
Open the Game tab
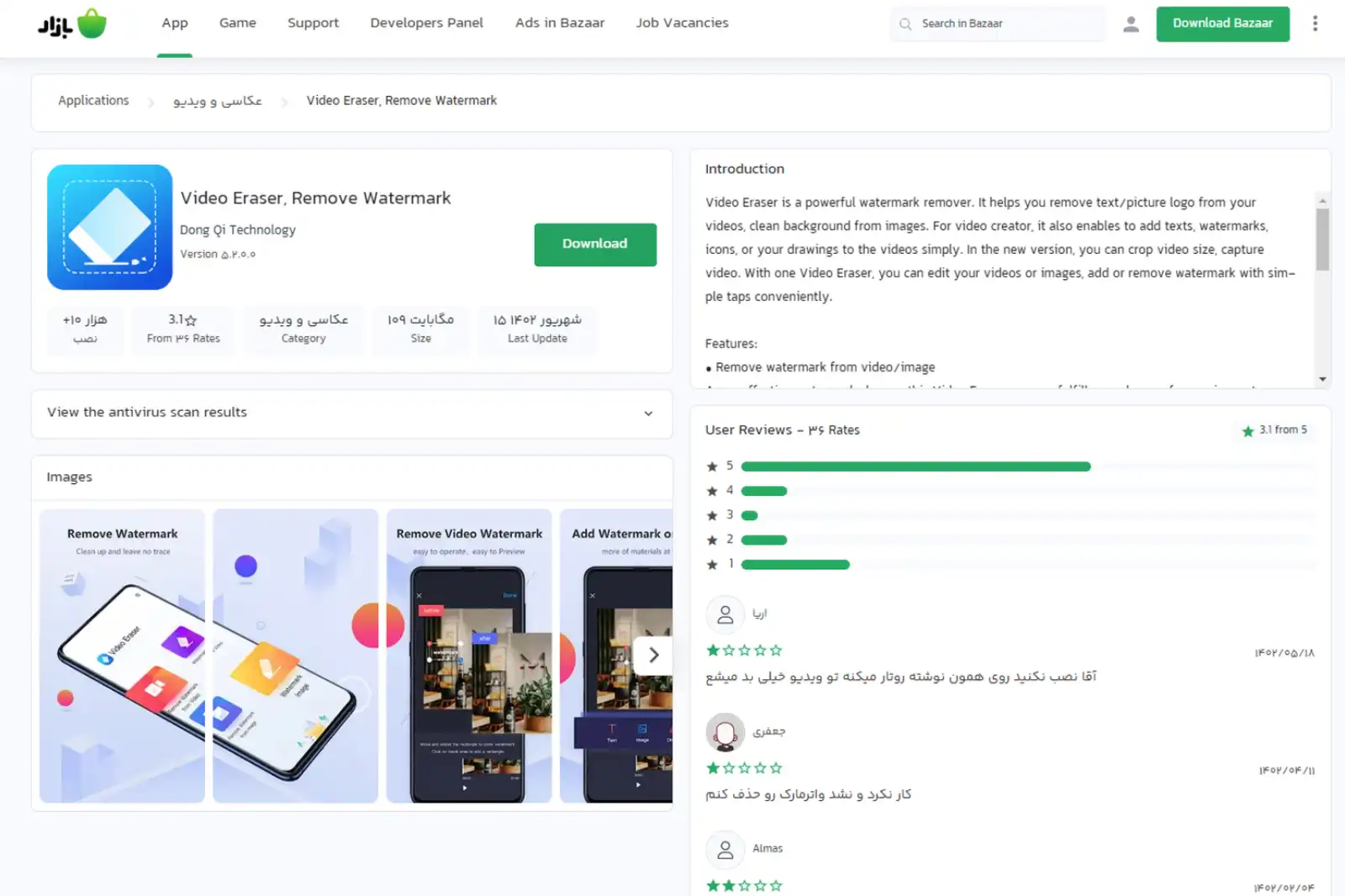pyautogui.click(x=238, y=24)
